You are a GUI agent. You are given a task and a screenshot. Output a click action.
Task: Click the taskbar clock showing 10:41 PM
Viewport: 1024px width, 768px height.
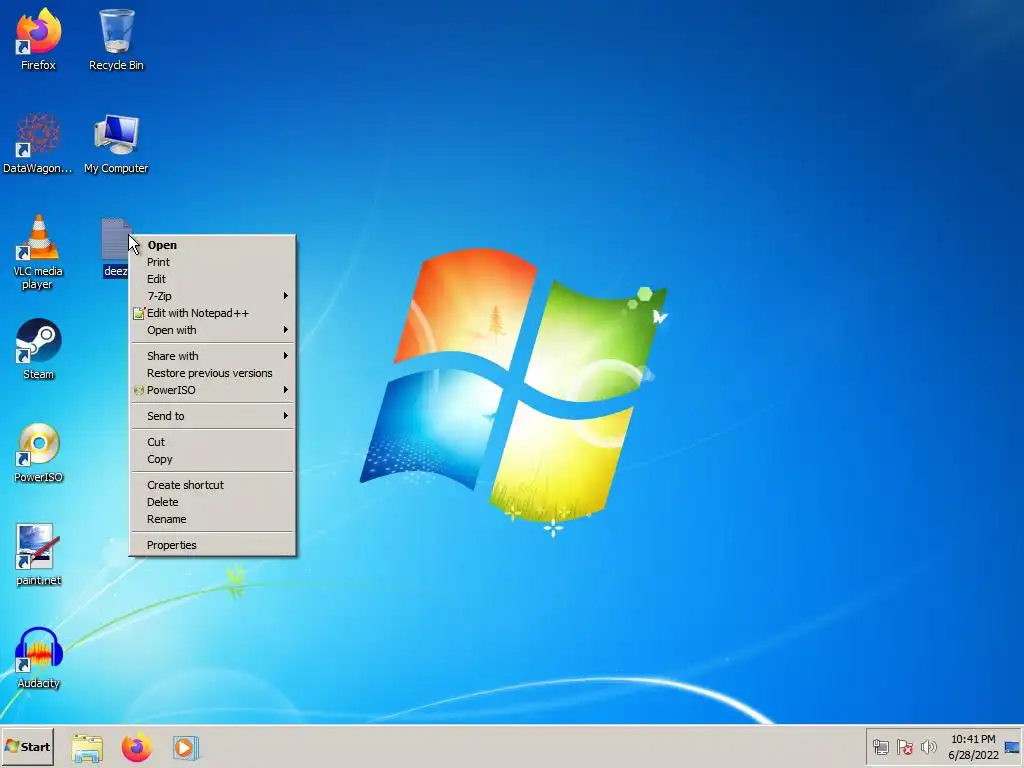tap(973, 747)
